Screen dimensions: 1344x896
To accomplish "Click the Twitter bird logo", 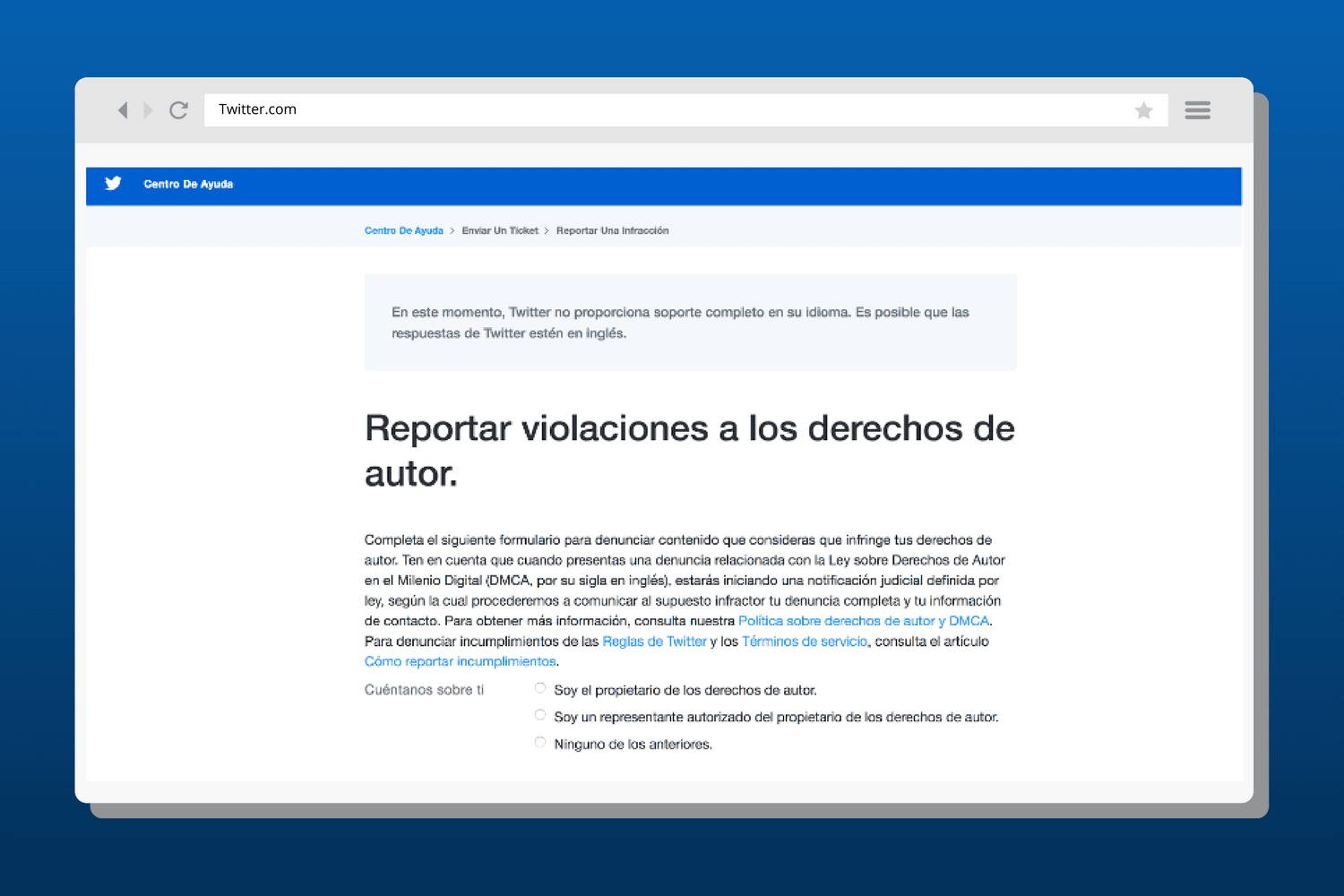I will click(x=113, y=184).
